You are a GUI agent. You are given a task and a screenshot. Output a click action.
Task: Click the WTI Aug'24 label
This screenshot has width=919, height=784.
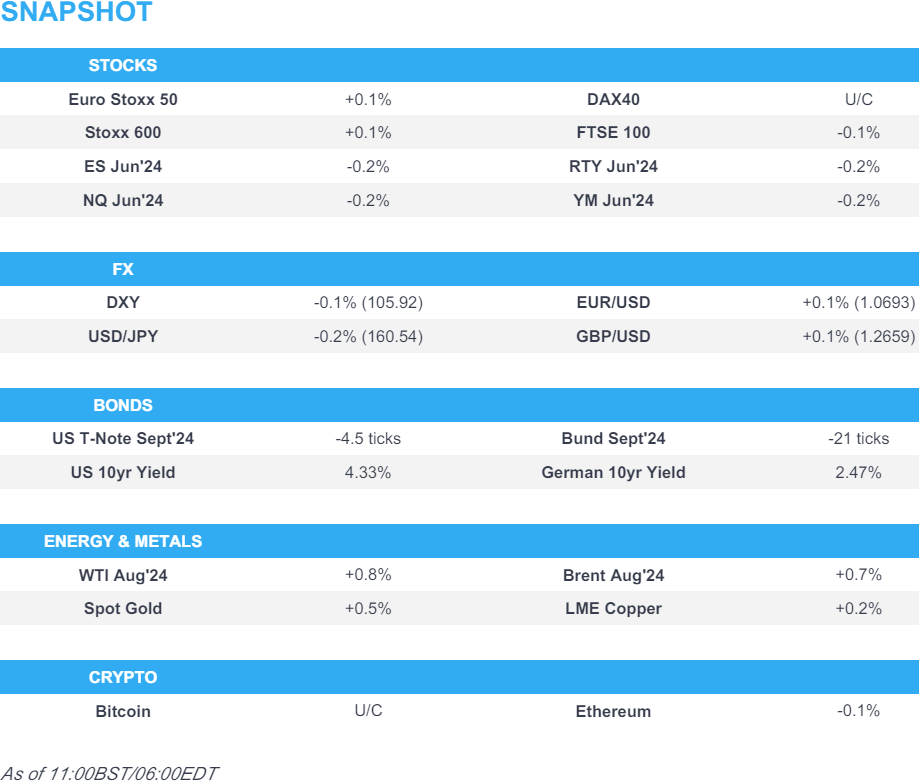click(x=123, y=575)
